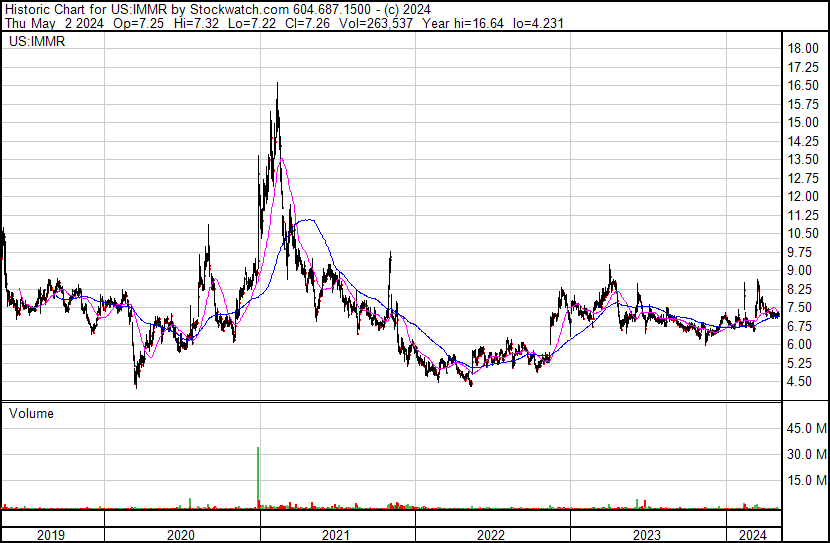The image size is (830, 543).
Task: Click the 30.0 M volume axis label
Action: [807, 454]
